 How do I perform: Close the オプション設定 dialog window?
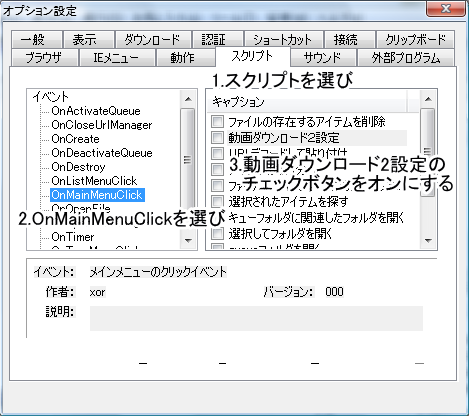tap(446, 8)
